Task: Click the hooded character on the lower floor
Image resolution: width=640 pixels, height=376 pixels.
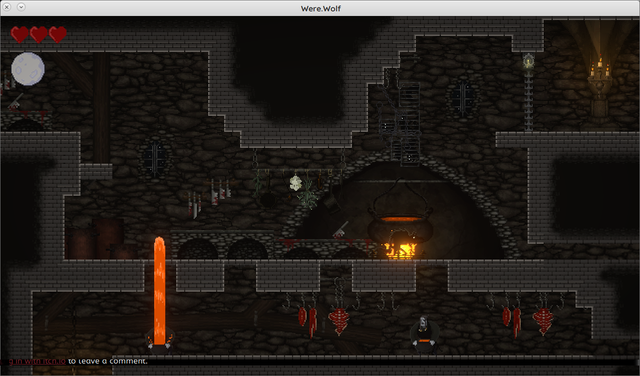Action: coord(424,334)
